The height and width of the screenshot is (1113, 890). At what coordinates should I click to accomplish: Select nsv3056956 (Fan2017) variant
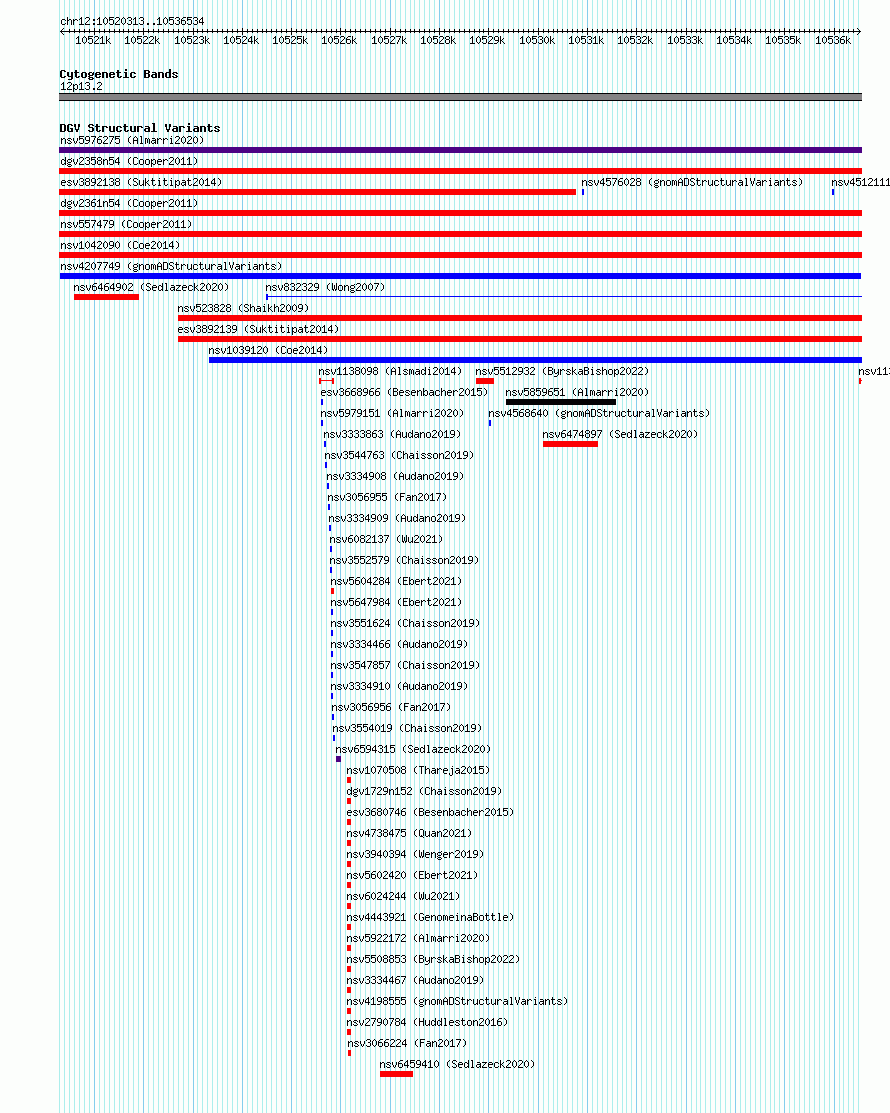coord(391,707)
